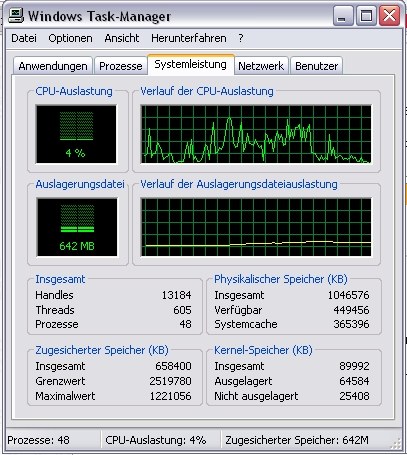Click the Nicht ausgelagert value 25408
Viewport: 407px width, 455px height.
pos(354,396)
